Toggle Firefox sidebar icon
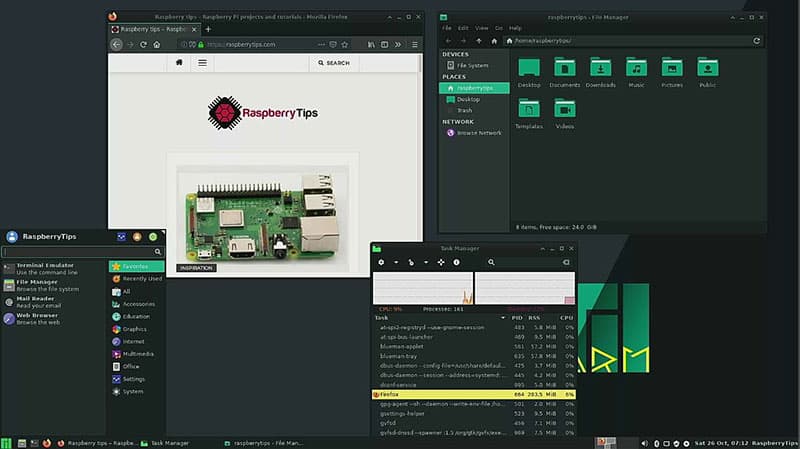This screenshot has height=449, width=800. (x=385, y=44)
